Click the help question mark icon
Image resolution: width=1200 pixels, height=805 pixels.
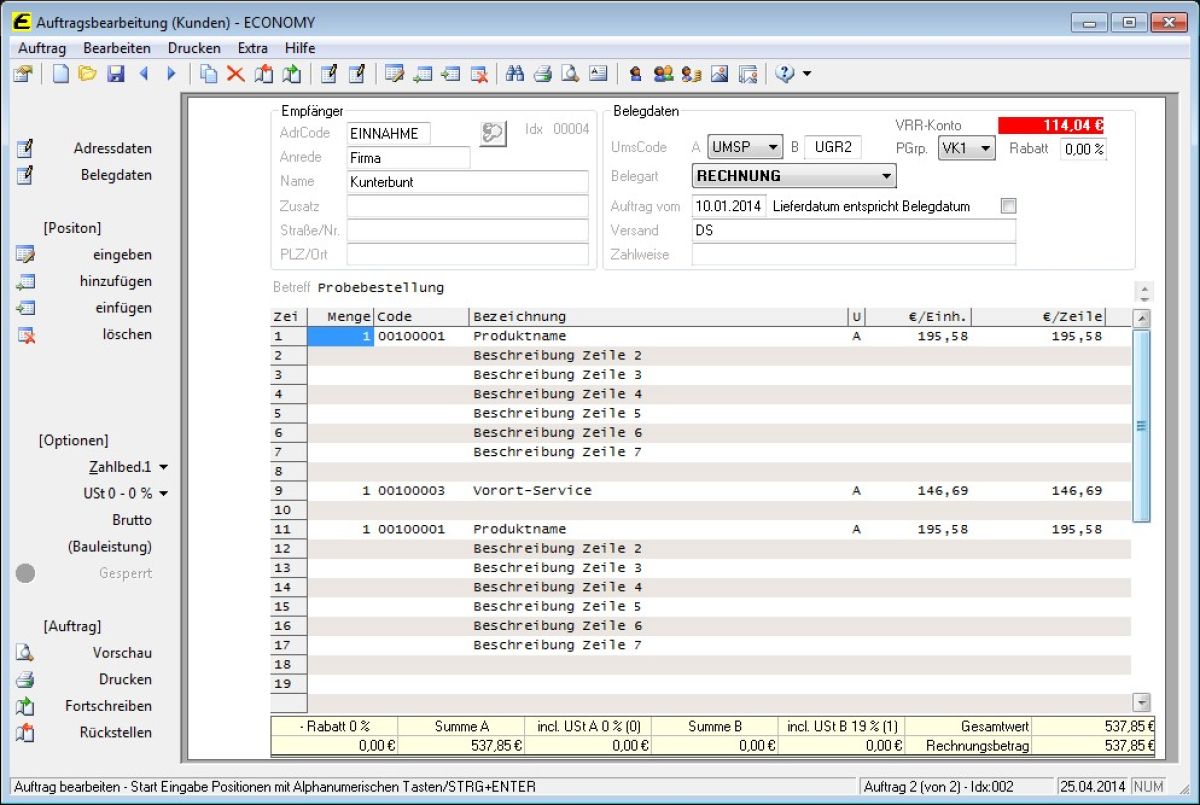coord(784,74)
